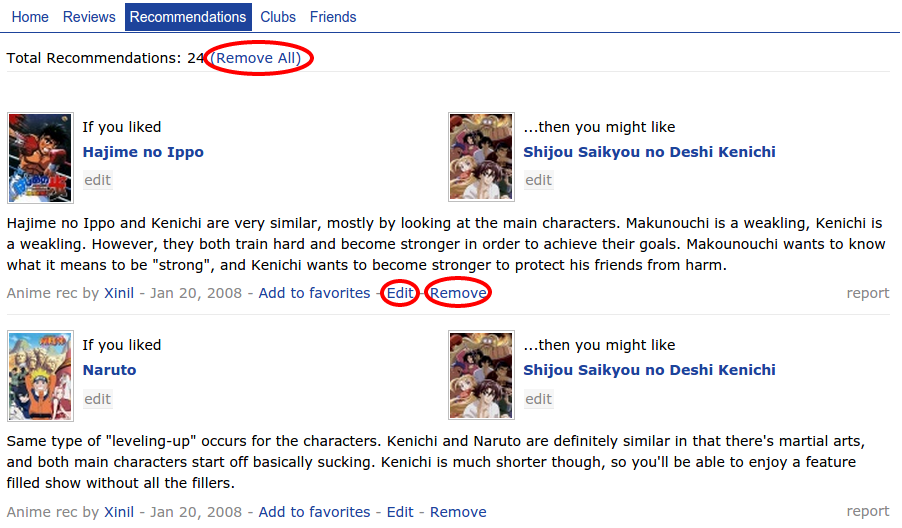Click the Remove All link
This screenshot has height=528, width=902.
(x=255, y=58)
